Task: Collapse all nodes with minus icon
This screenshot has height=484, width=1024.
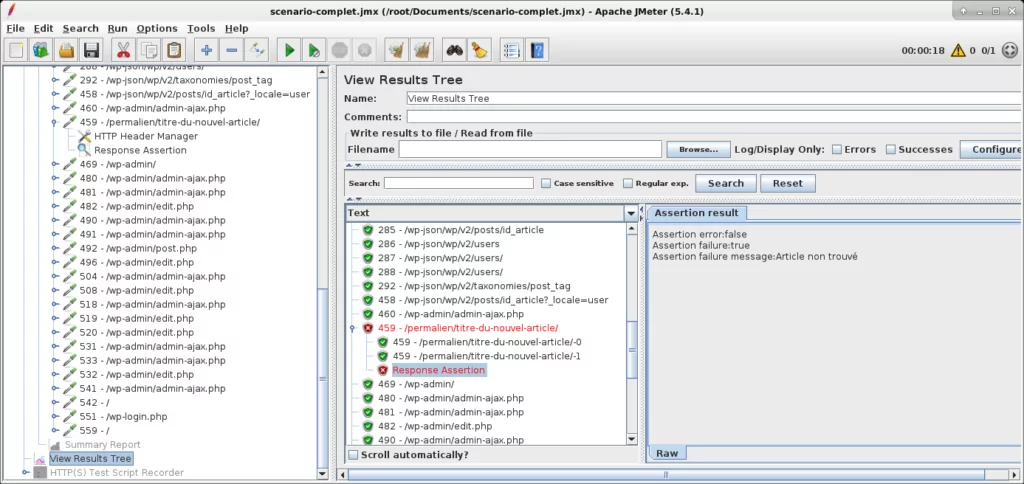Action: point(231,50)
